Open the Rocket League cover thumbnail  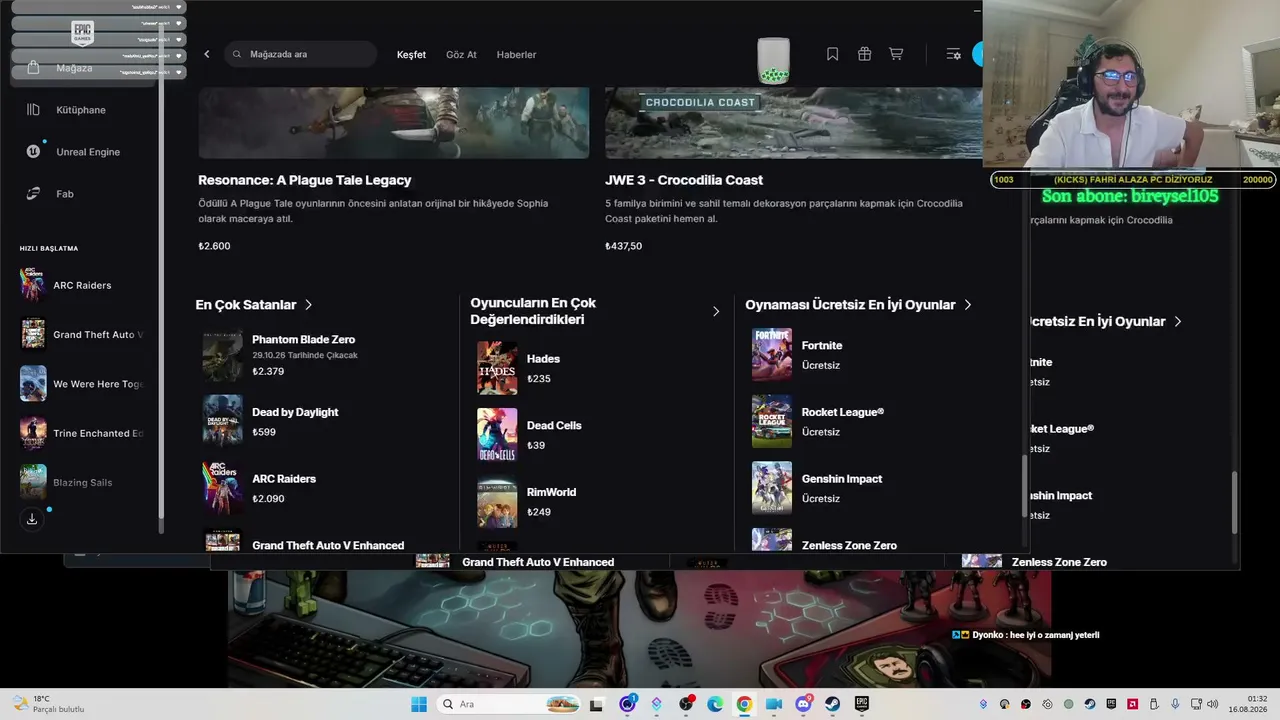772,421
